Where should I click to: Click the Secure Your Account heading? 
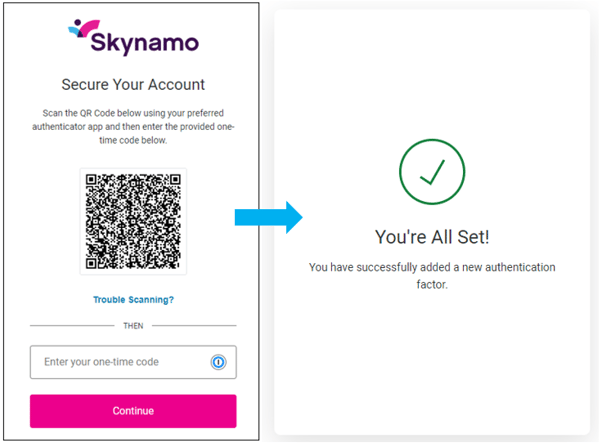pos(133,84)
